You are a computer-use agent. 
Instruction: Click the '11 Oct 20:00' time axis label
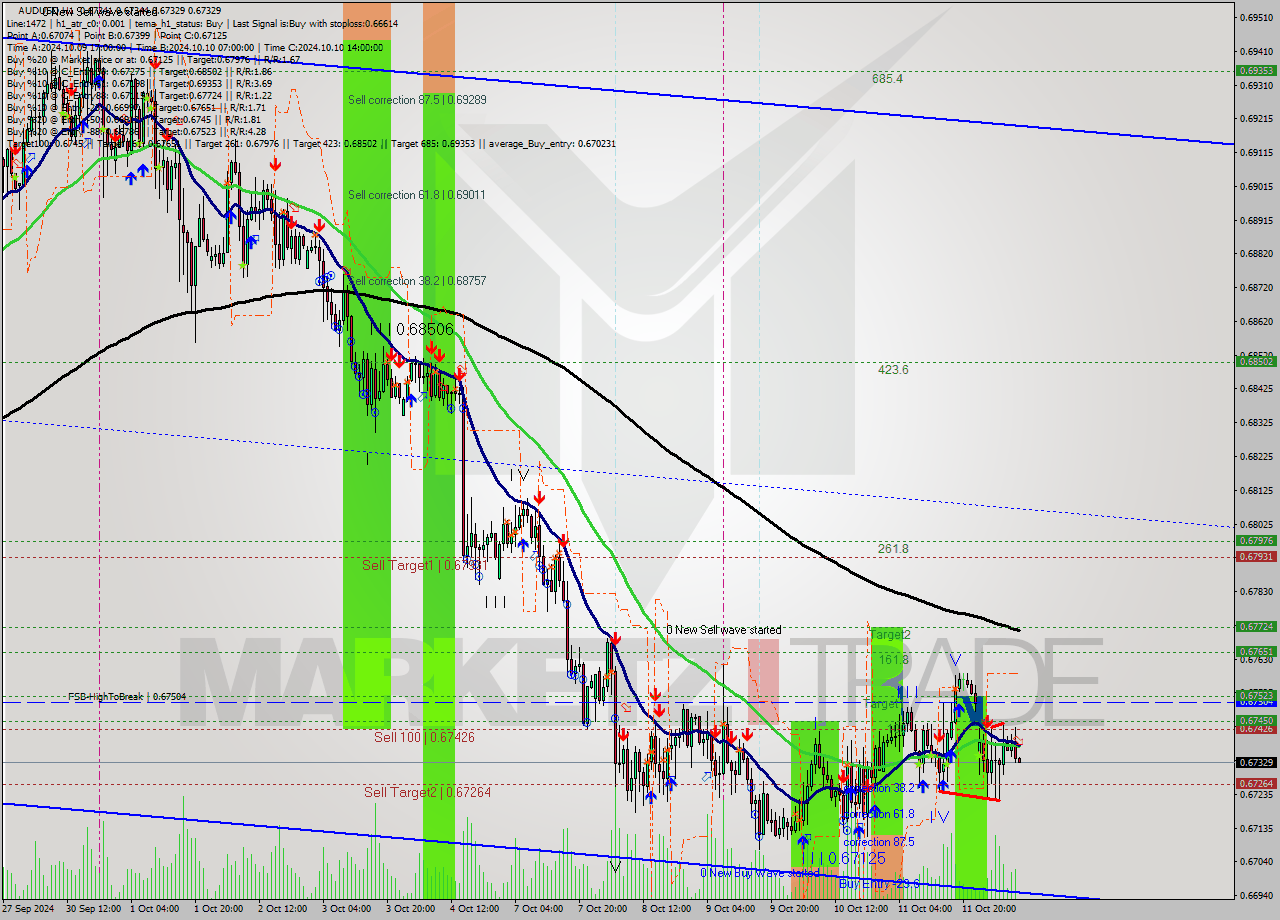[989, 909]
